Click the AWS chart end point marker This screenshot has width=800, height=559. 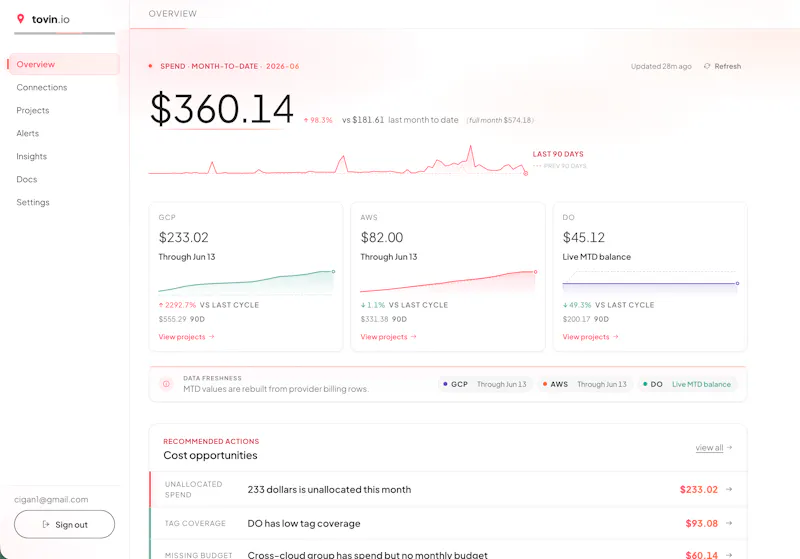(535, 272)
